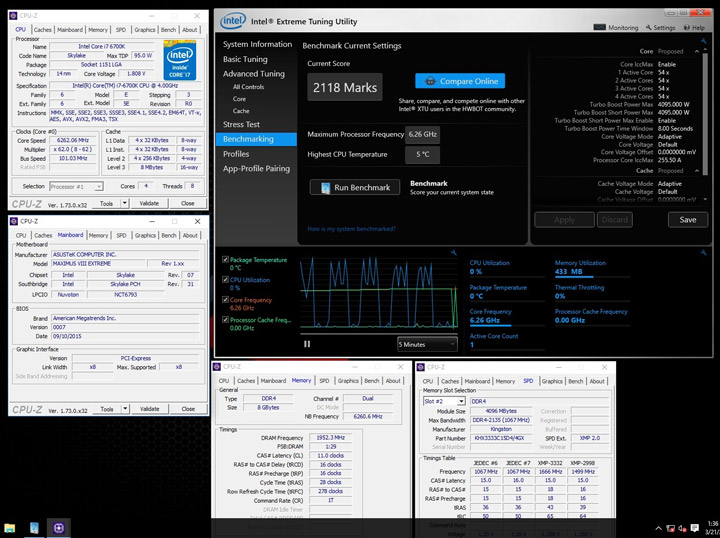
Task: Click the Run Benchmark button
Action: click(355, 188)
